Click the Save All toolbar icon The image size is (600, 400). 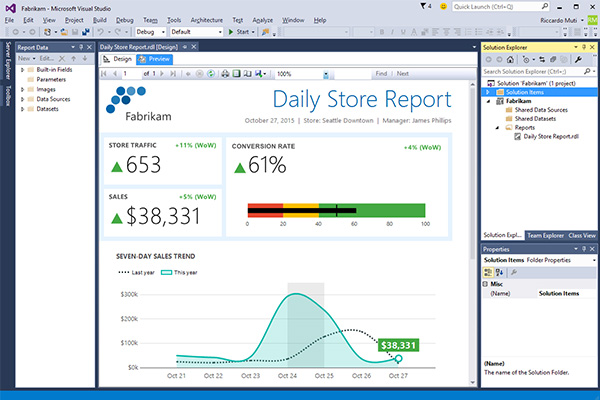point(86,32)
